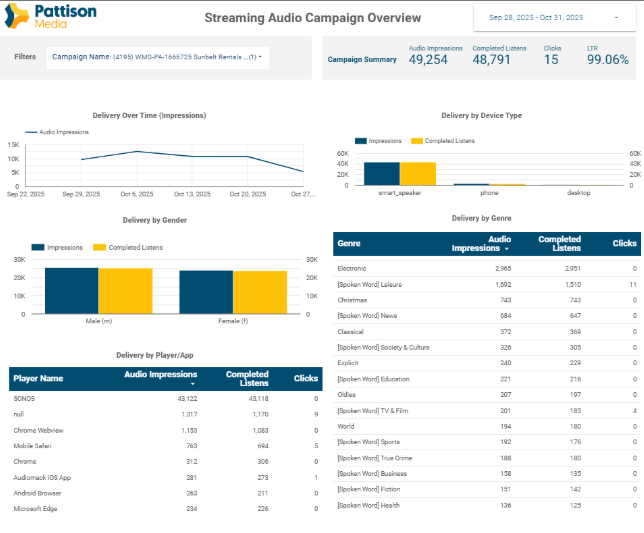Viewport: 644px width, 533px height.
Task: Click the Player Name column header
Action: point(38,378)
